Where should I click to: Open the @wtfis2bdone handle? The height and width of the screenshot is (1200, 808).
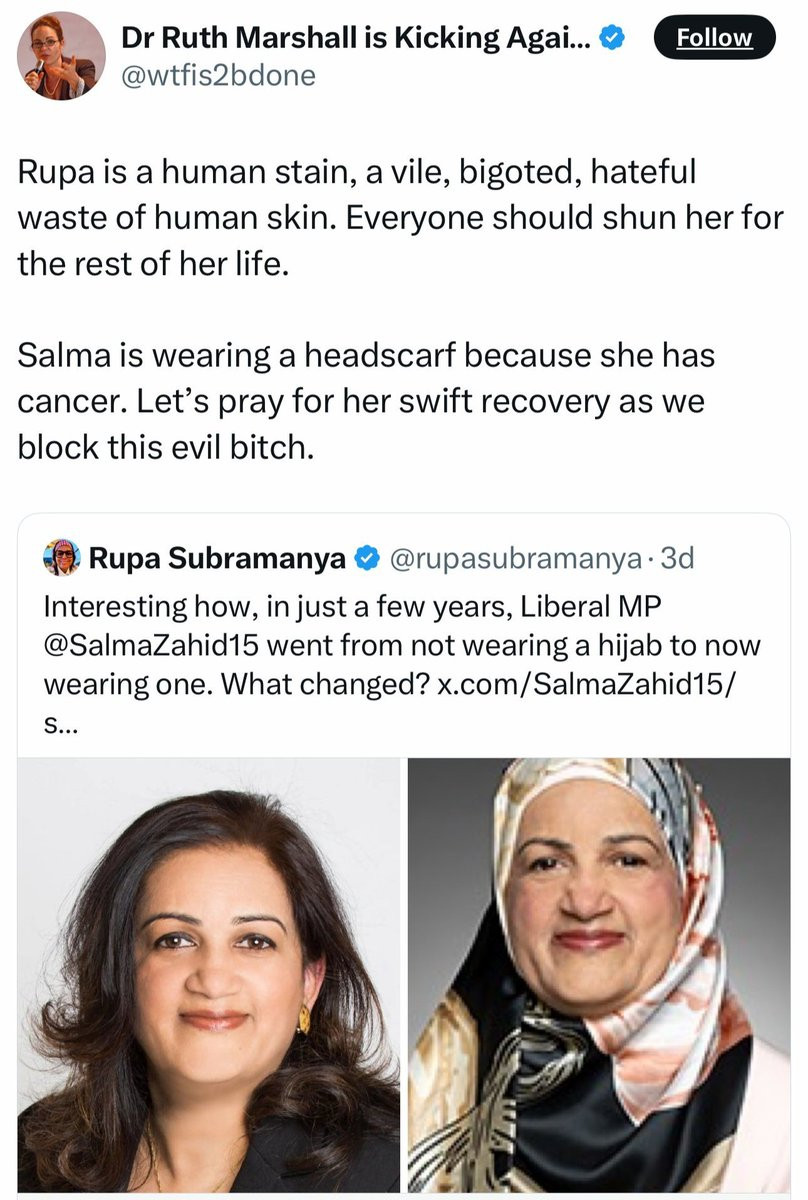218,75
